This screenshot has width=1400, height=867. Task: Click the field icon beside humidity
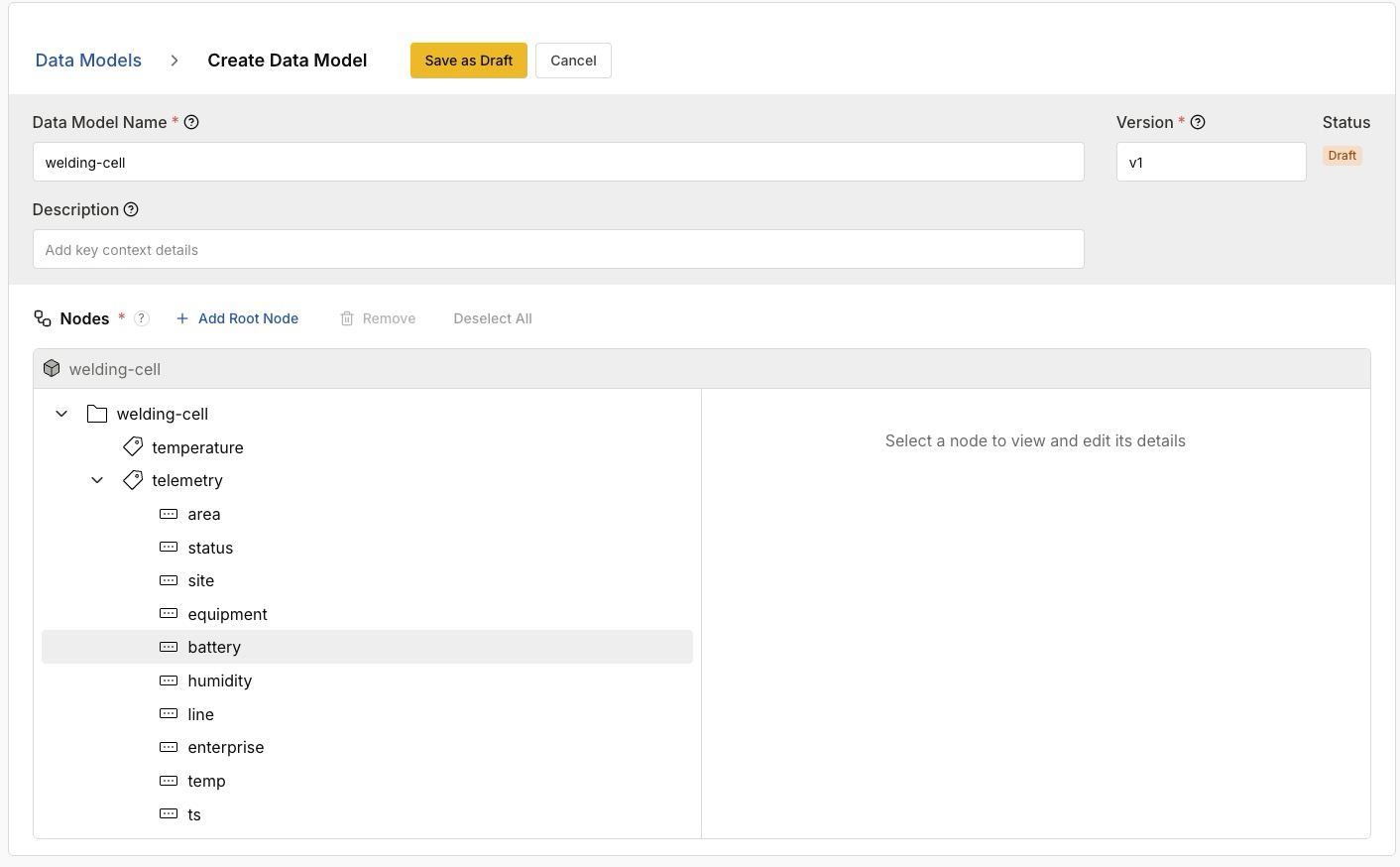(169, 681)
